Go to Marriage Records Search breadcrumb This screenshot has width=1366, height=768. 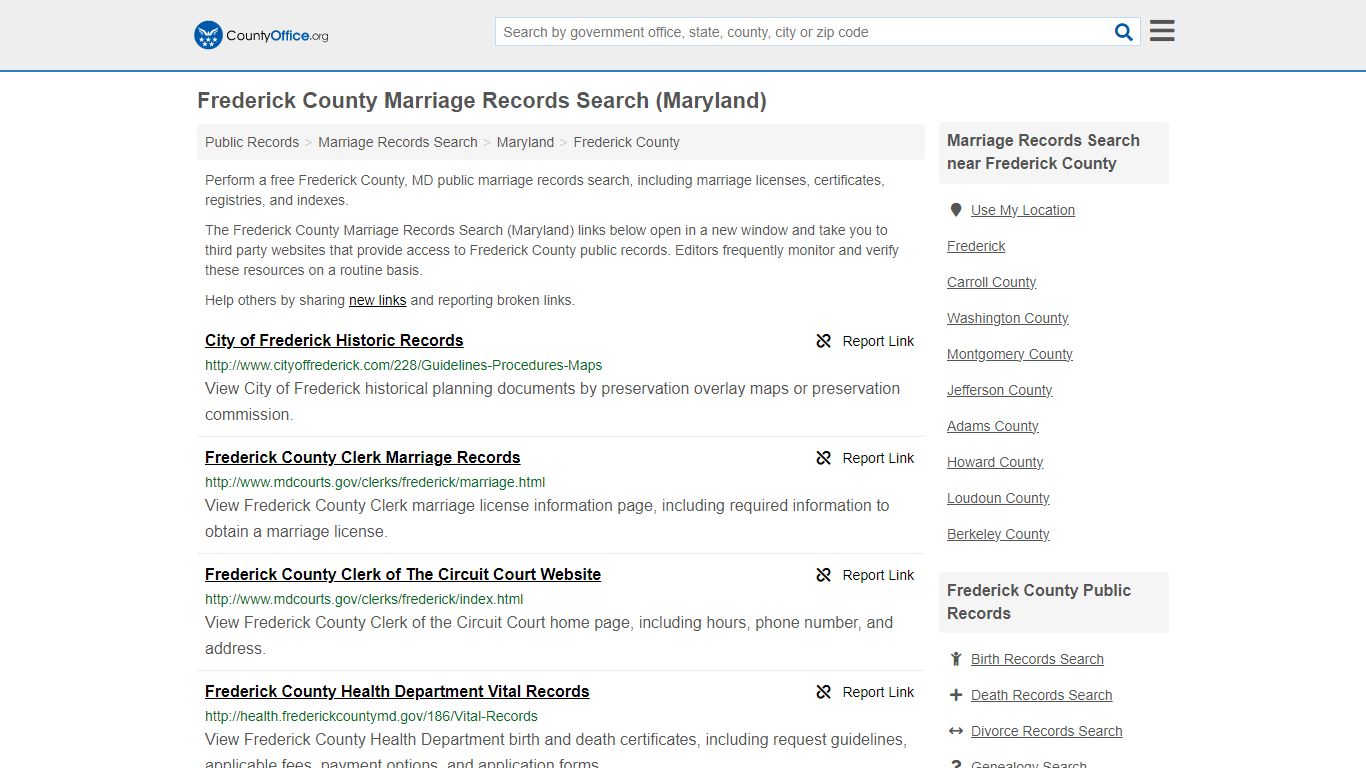pos(398,142)
